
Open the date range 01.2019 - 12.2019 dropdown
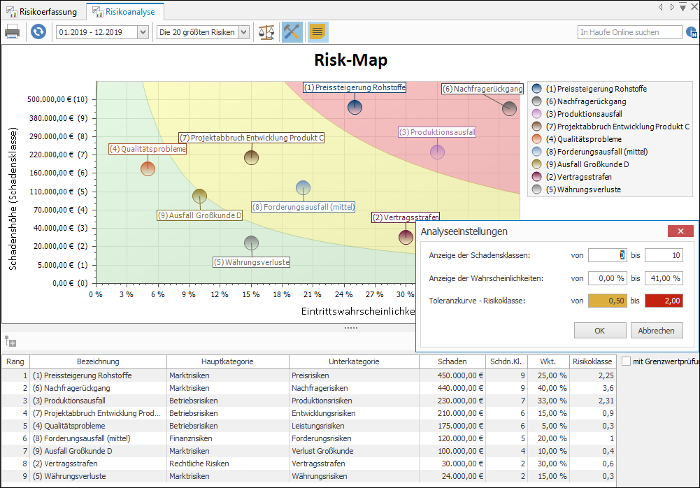(x=142, y=32)
